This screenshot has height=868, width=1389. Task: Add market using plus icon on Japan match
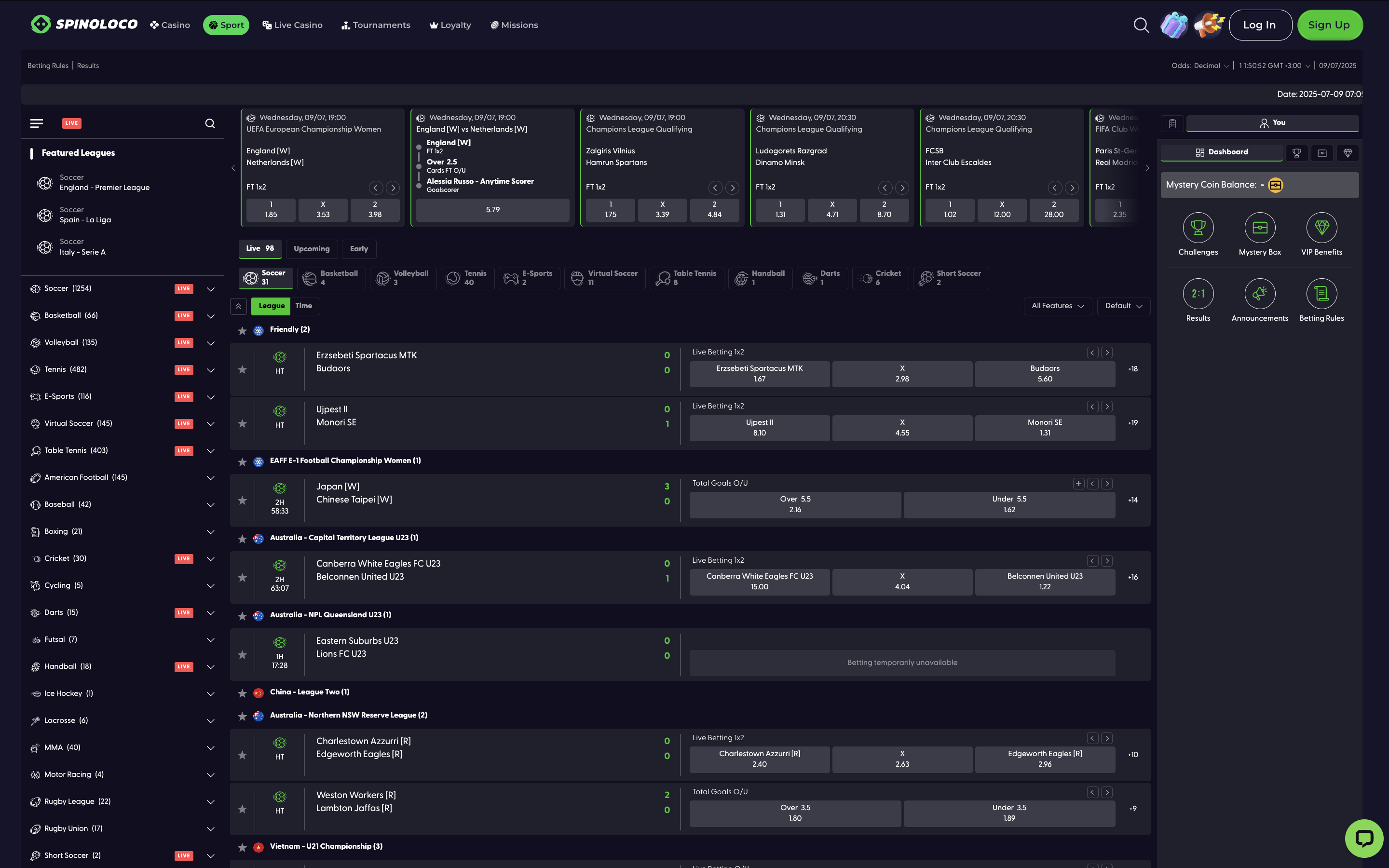[1078, 484]
